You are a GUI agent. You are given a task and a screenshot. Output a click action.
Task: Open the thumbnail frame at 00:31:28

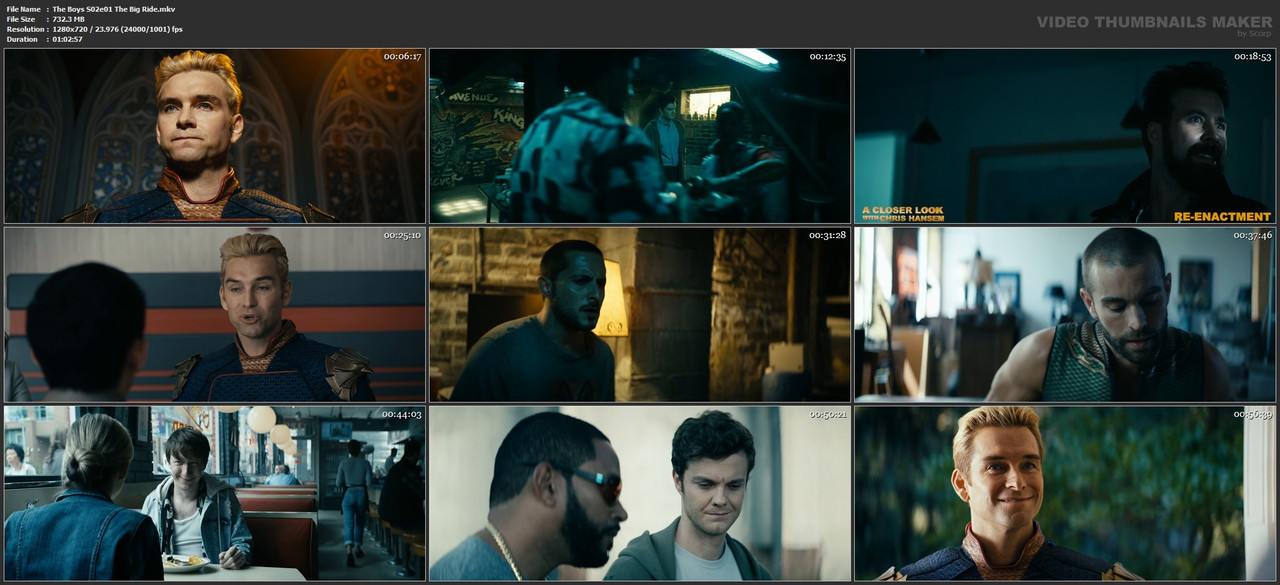click(x=640, y=314)
